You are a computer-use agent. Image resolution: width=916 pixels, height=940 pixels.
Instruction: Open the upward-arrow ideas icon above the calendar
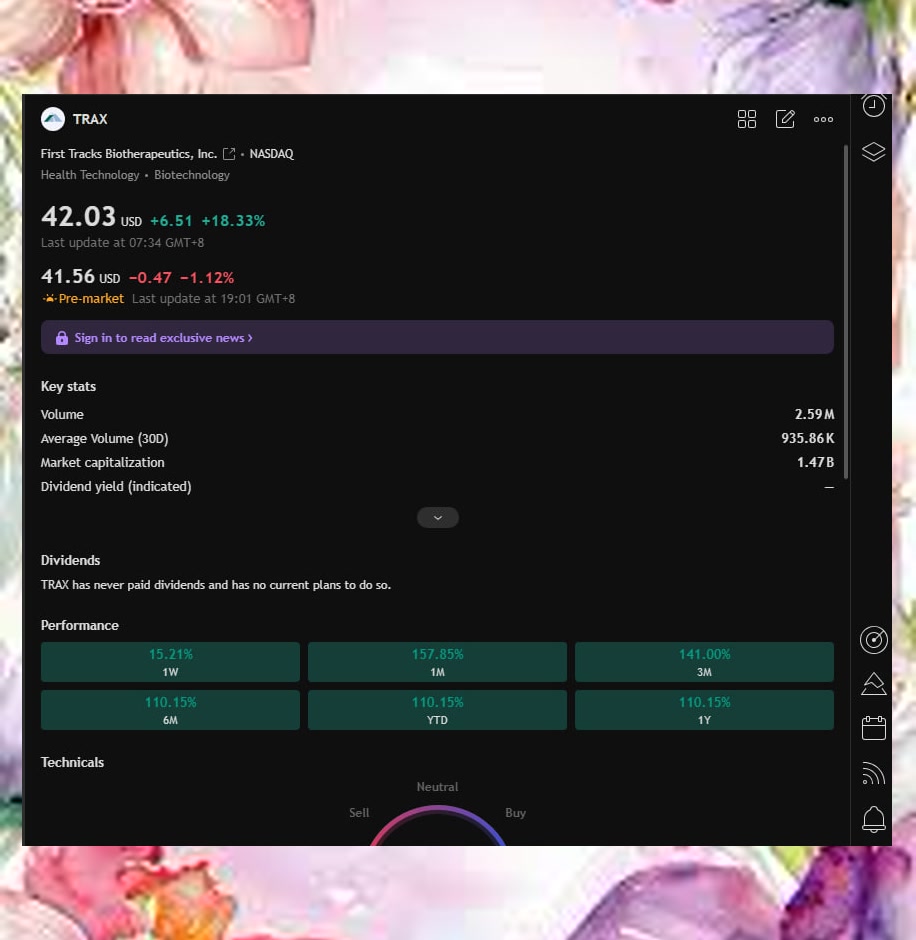click(873, 684)
